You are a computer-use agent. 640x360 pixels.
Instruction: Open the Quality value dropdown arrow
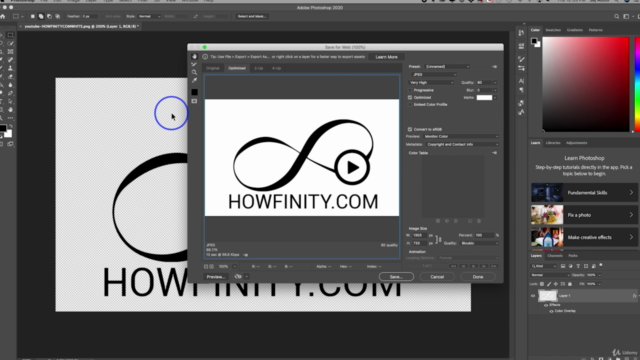pos(495,82)
